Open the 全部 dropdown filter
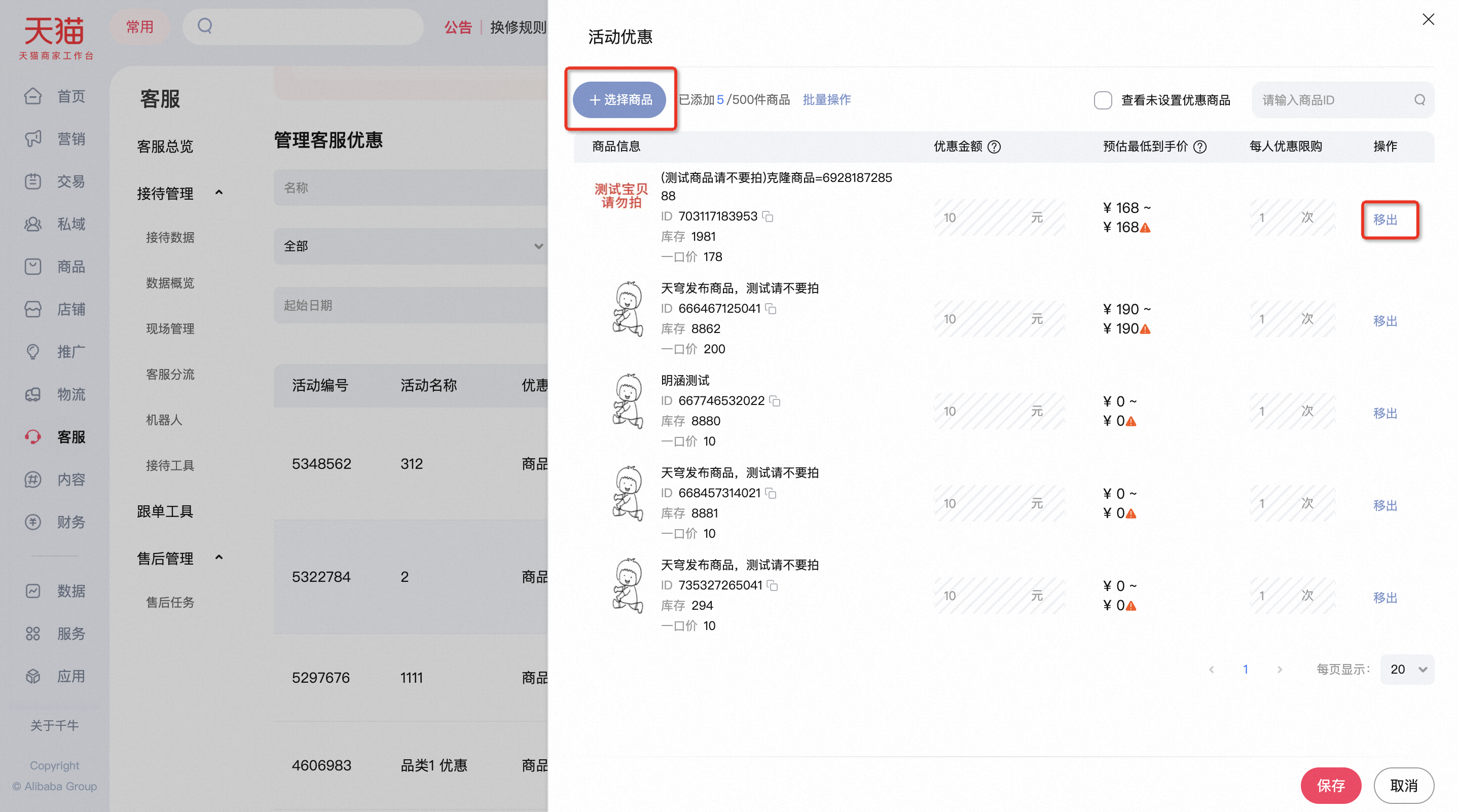This screenshot has width=1458, height=812. point(411,246)
